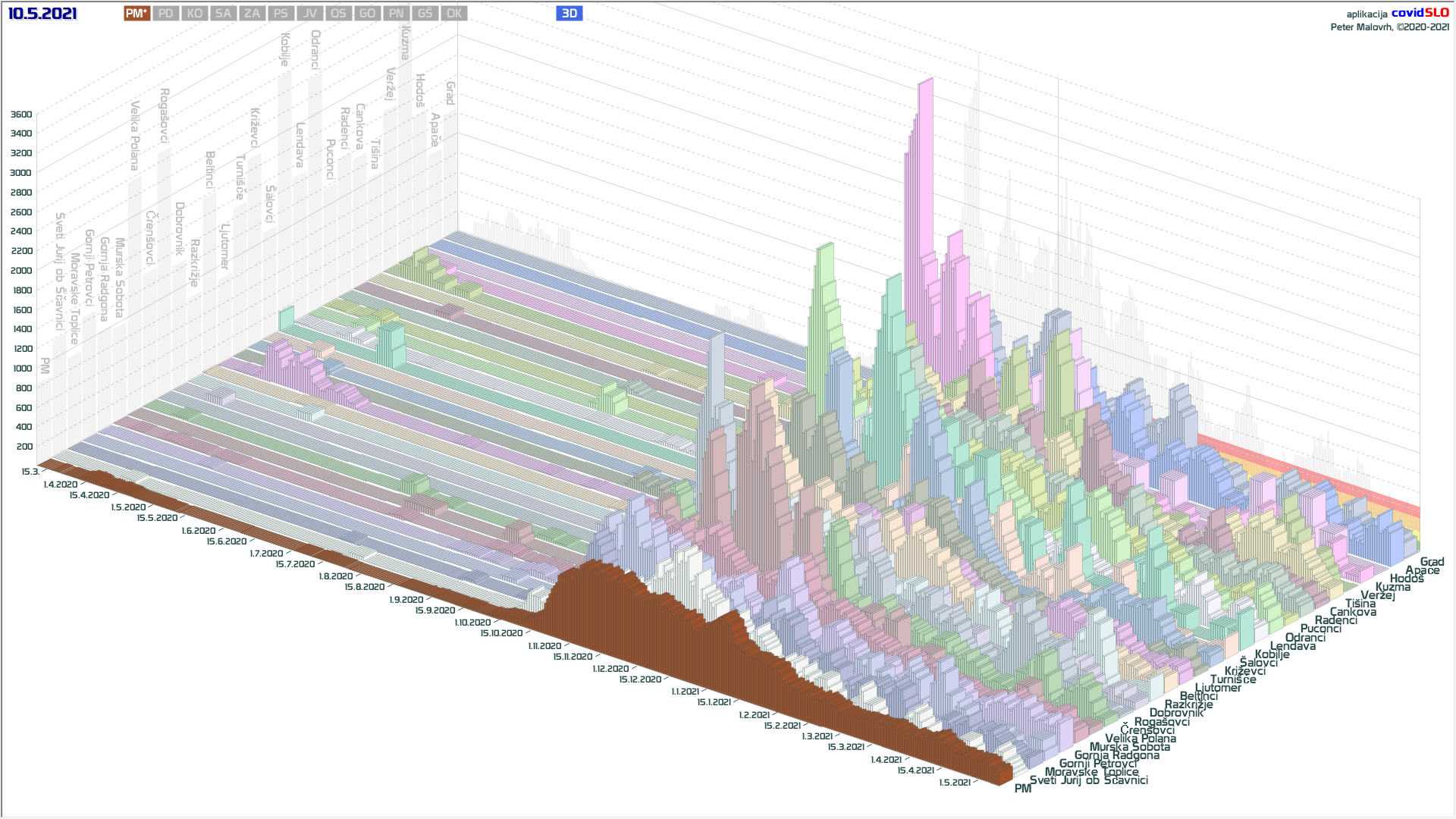Click the Lendava municipality axis label
This screenshot has height=819, width=1456.
1292,646
